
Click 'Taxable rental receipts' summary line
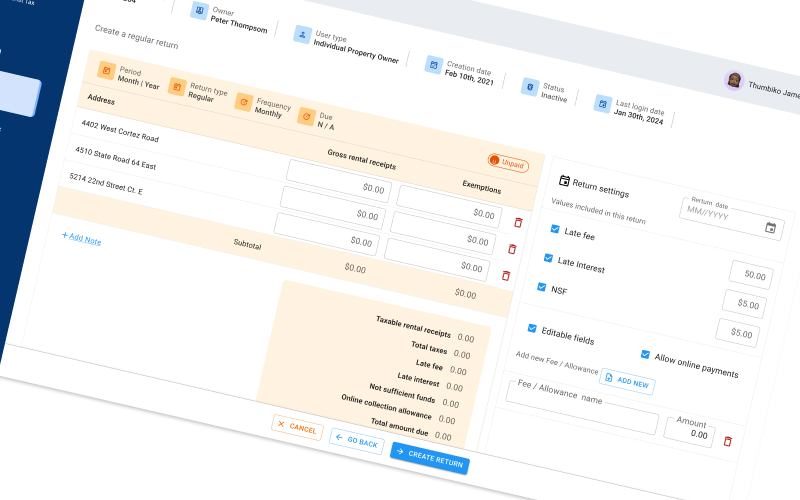click(x=414, y=327)
